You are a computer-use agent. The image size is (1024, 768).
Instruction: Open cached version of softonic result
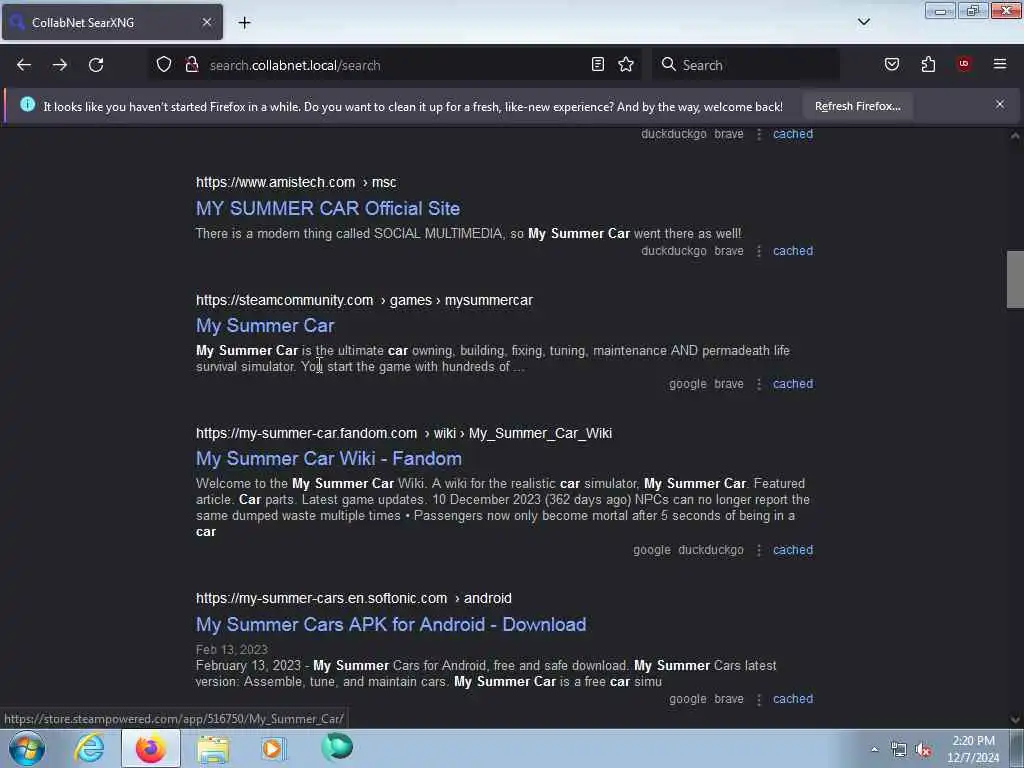pyautogui.click(x=793, y=699)
